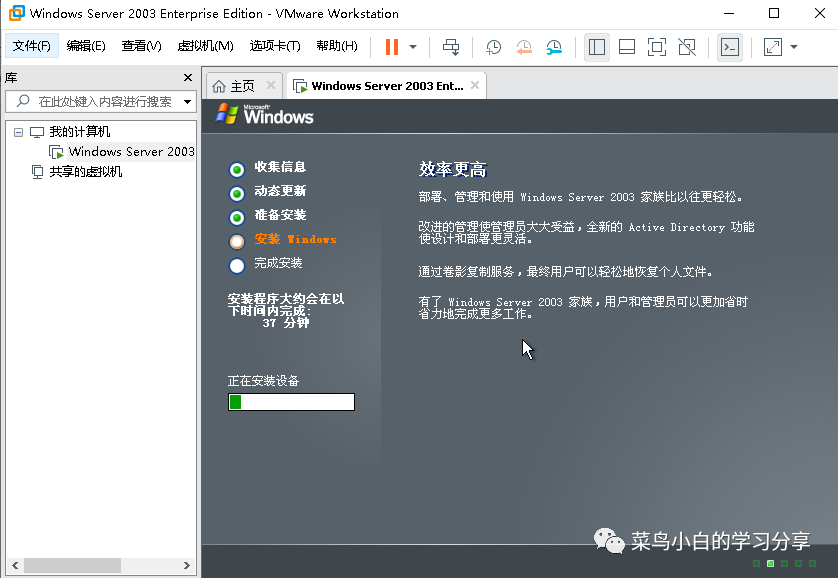Open the snapshot manager
This screenshot has height=578, width=838.
click(554, 47)
